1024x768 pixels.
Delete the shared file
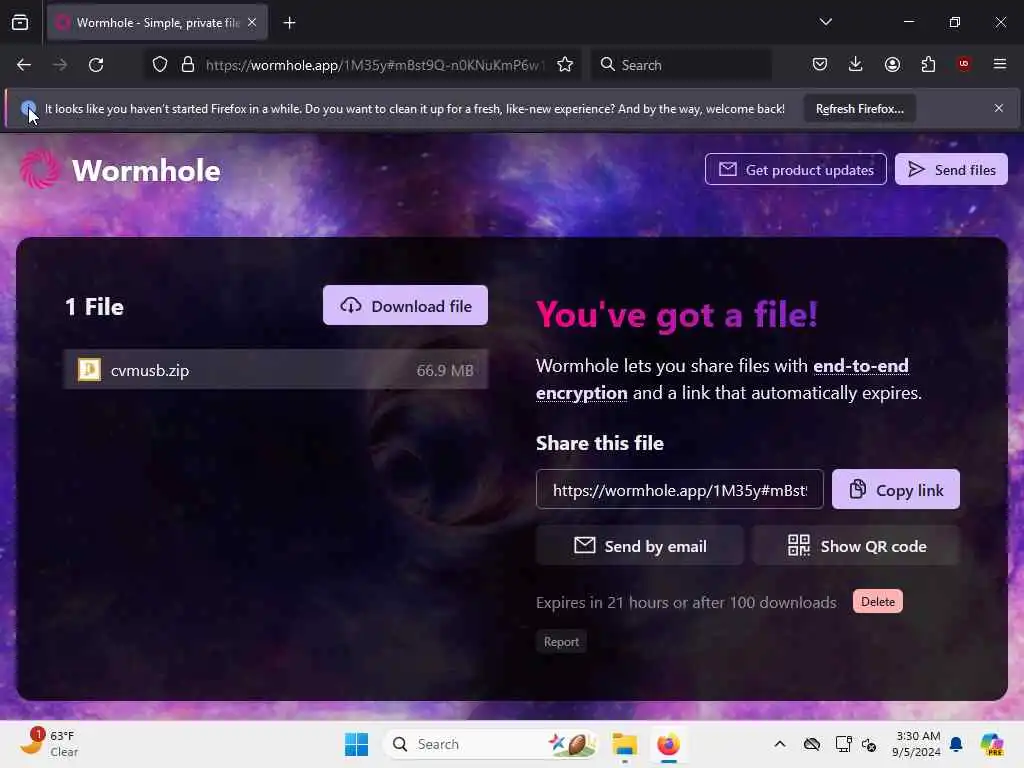point(877,601)
